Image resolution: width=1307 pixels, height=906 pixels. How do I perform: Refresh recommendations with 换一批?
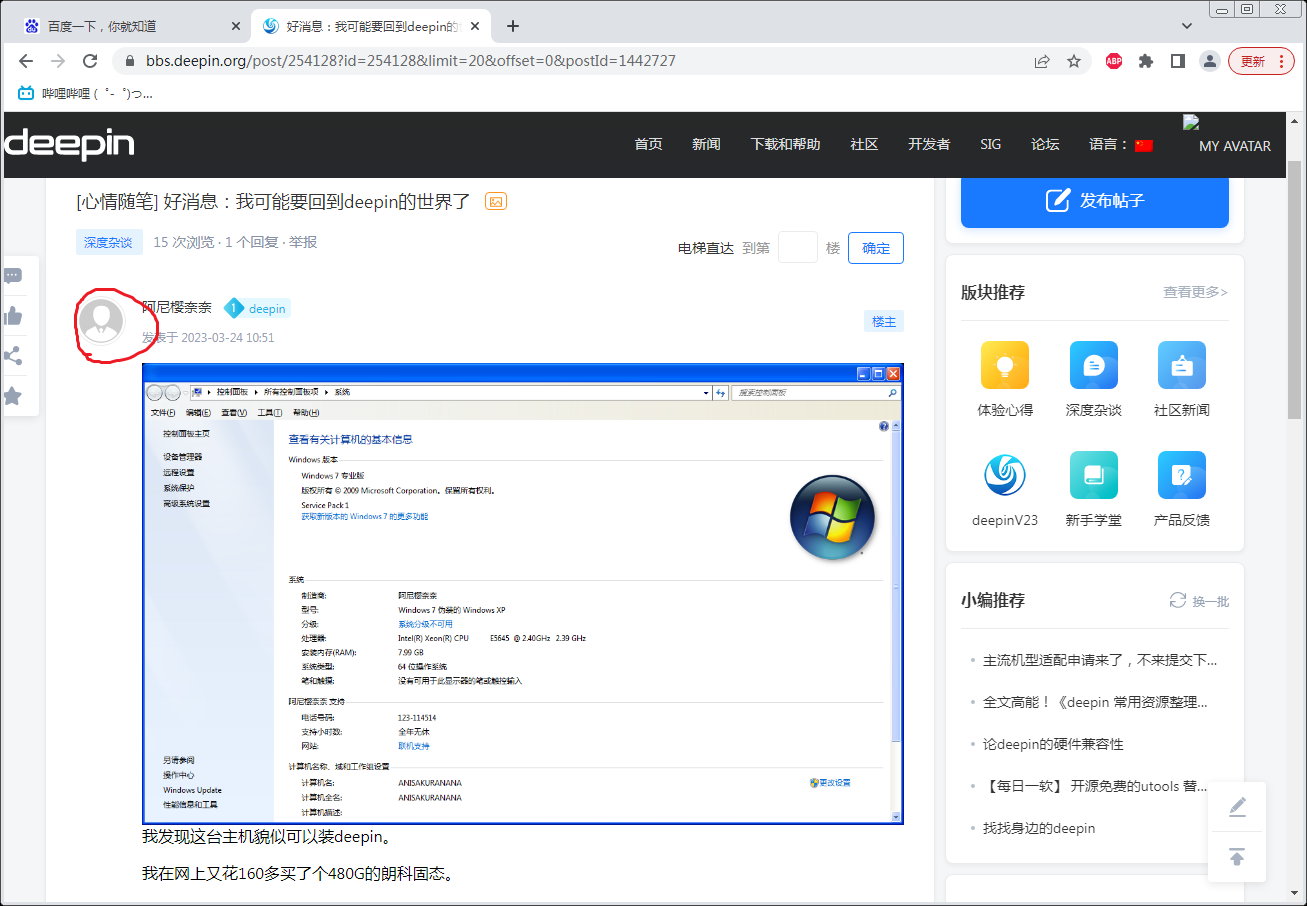pos(1199,601)
